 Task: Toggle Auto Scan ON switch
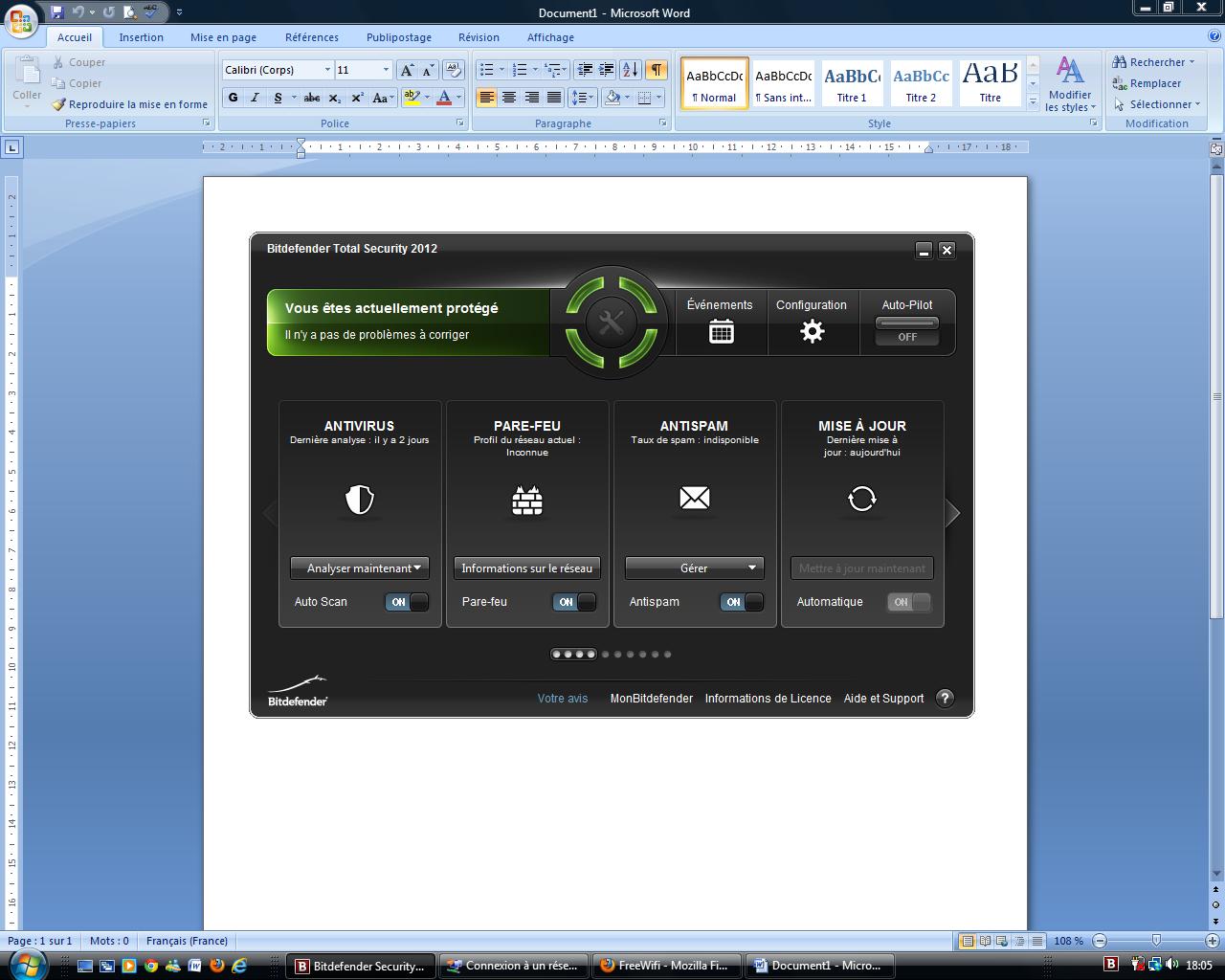407,602
